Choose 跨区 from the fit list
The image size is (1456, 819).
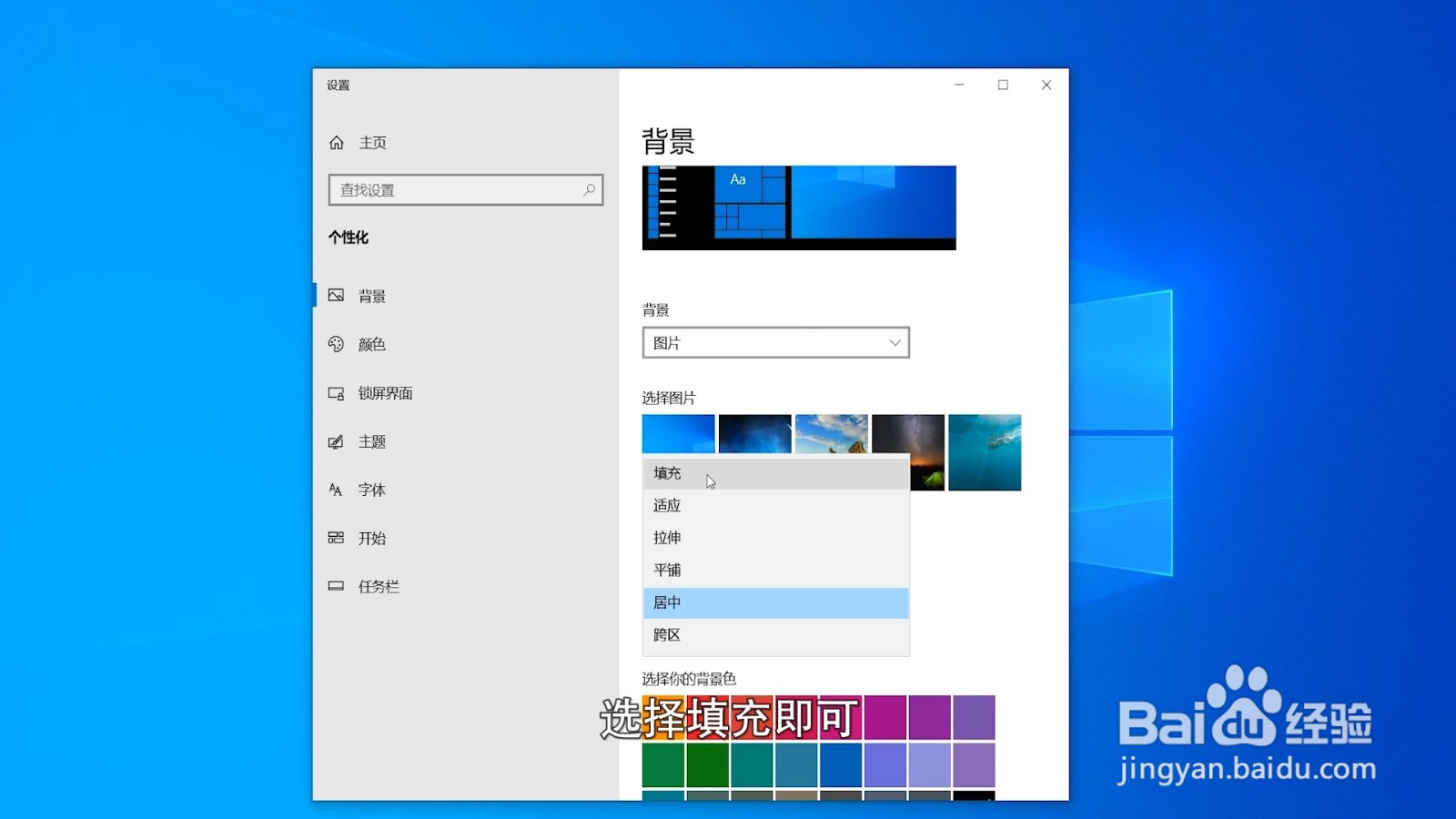(775, 635)
